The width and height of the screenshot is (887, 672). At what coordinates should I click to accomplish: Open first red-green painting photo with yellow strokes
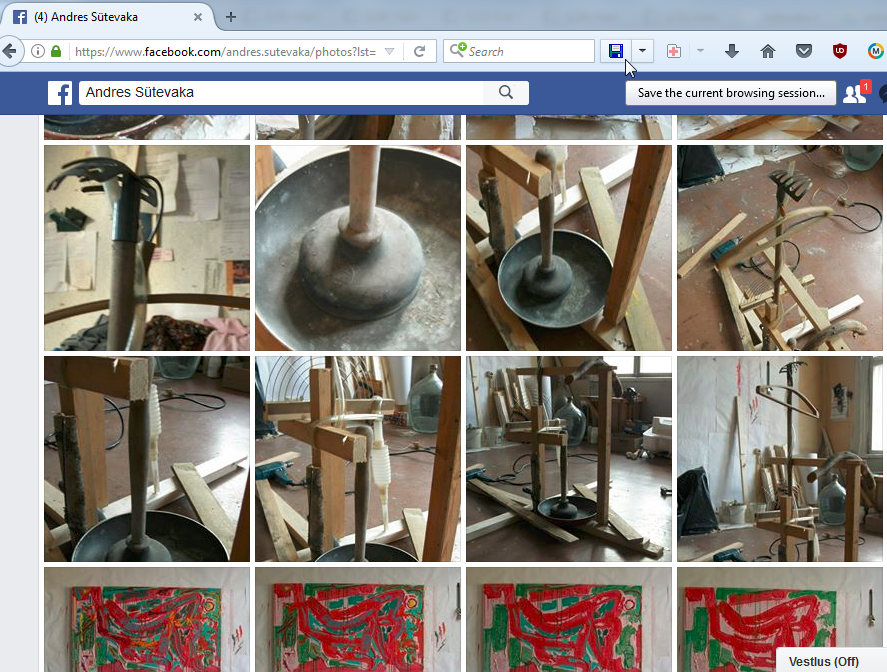coord(147,619)
